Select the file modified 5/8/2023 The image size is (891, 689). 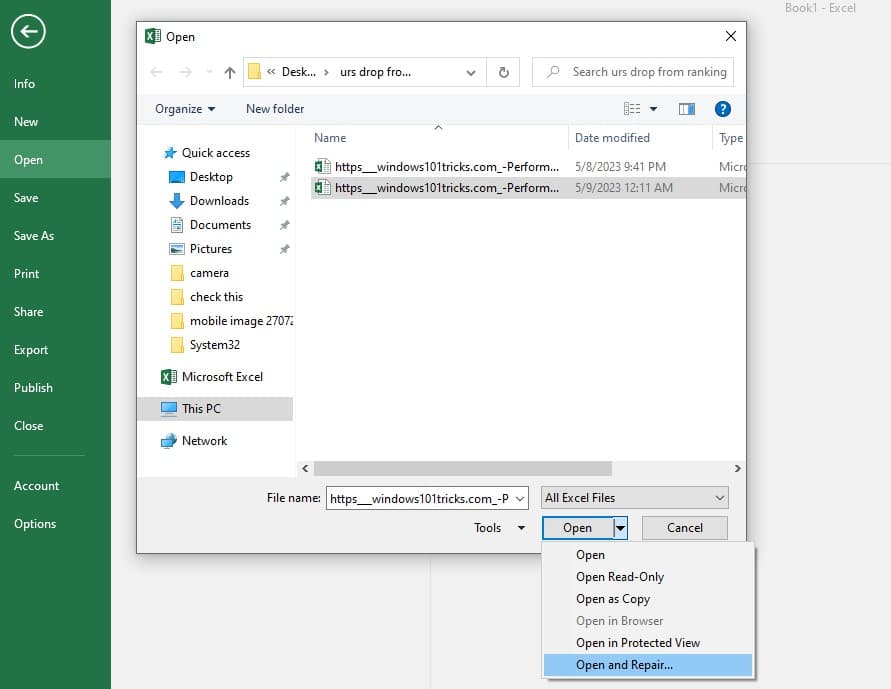click(446, 167)
